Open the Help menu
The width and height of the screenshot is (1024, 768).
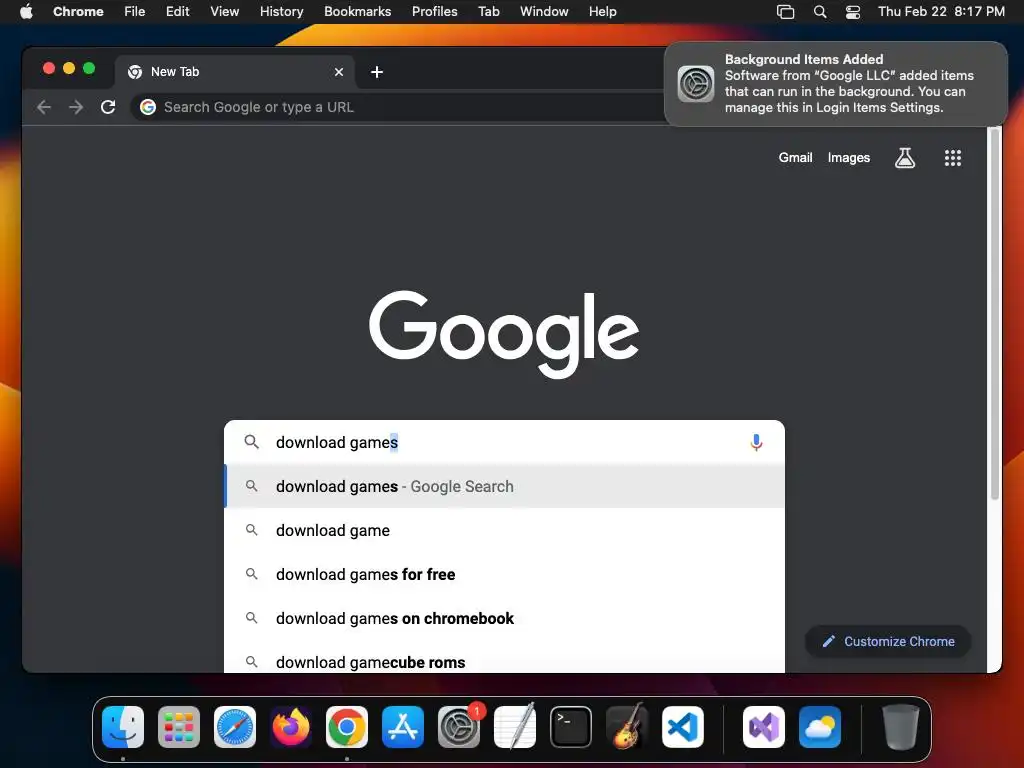click(602, 12)
